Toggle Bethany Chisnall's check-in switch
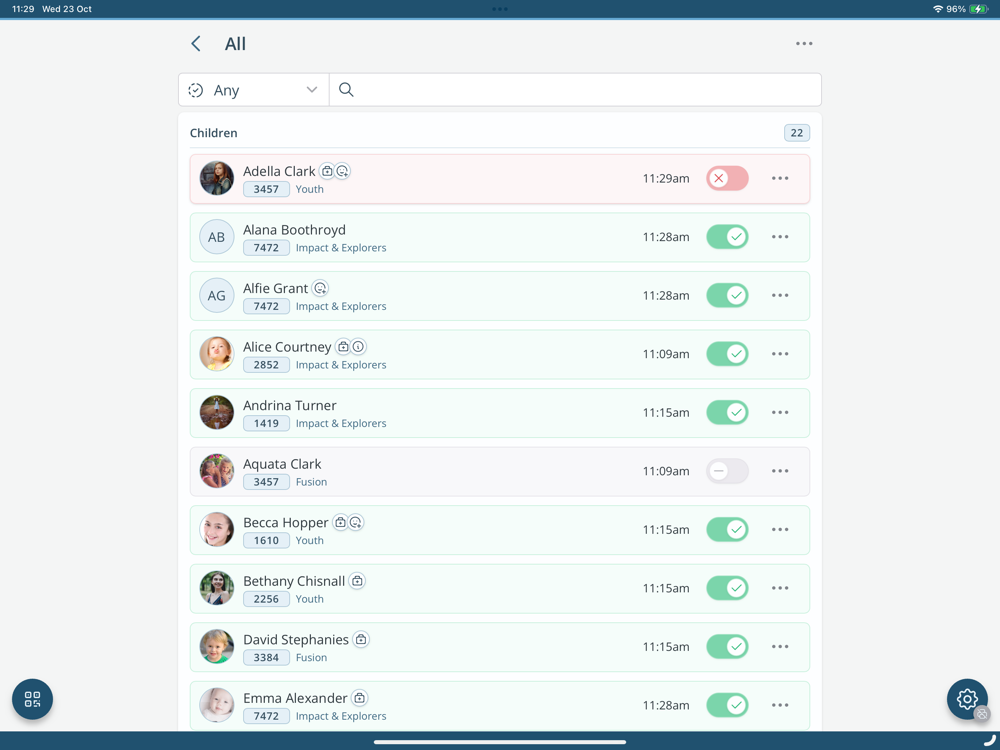Viewport: 1000px width, 750px height. 727,589
